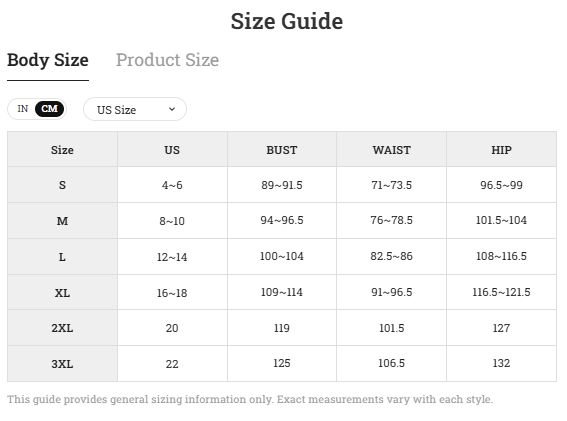Click the HIP column header
Screen dimensions: 567x421
click(x=501, y=149)
